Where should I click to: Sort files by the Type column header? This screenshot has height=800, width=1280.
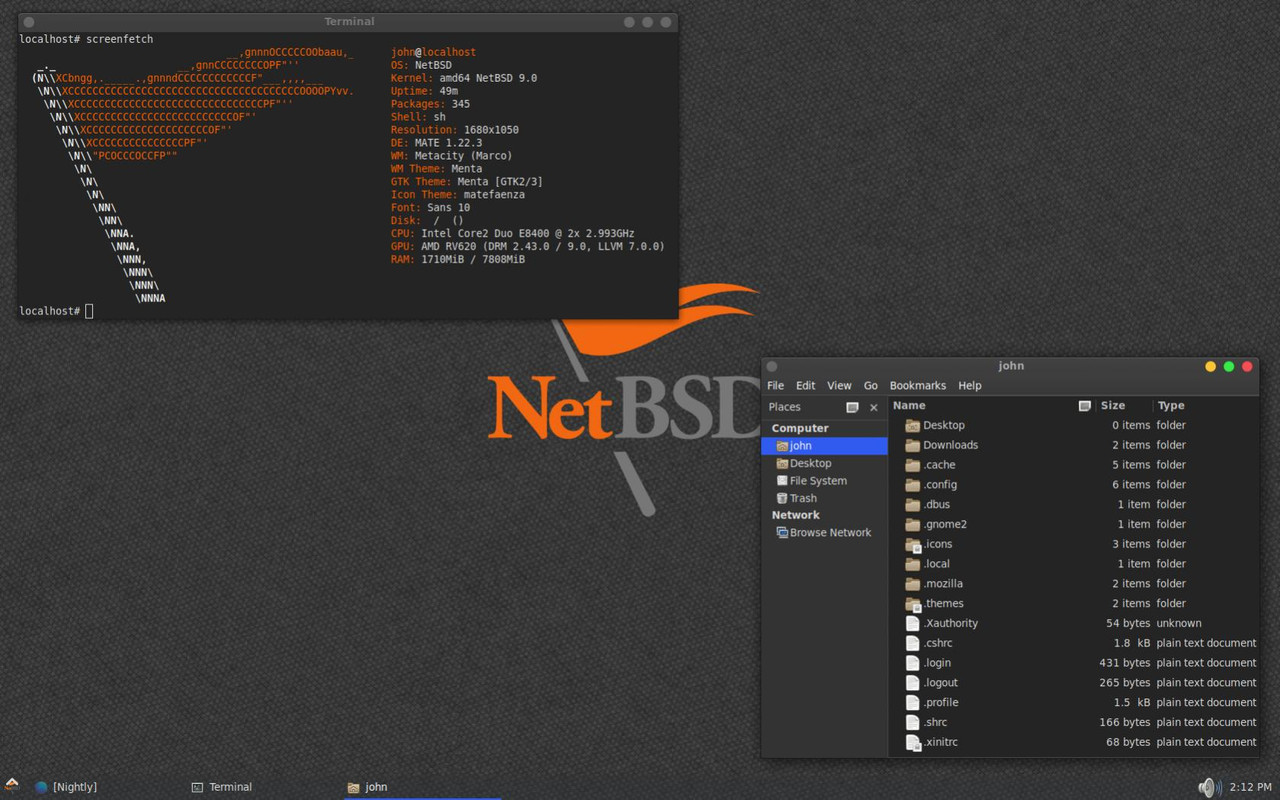[1206, 406]
